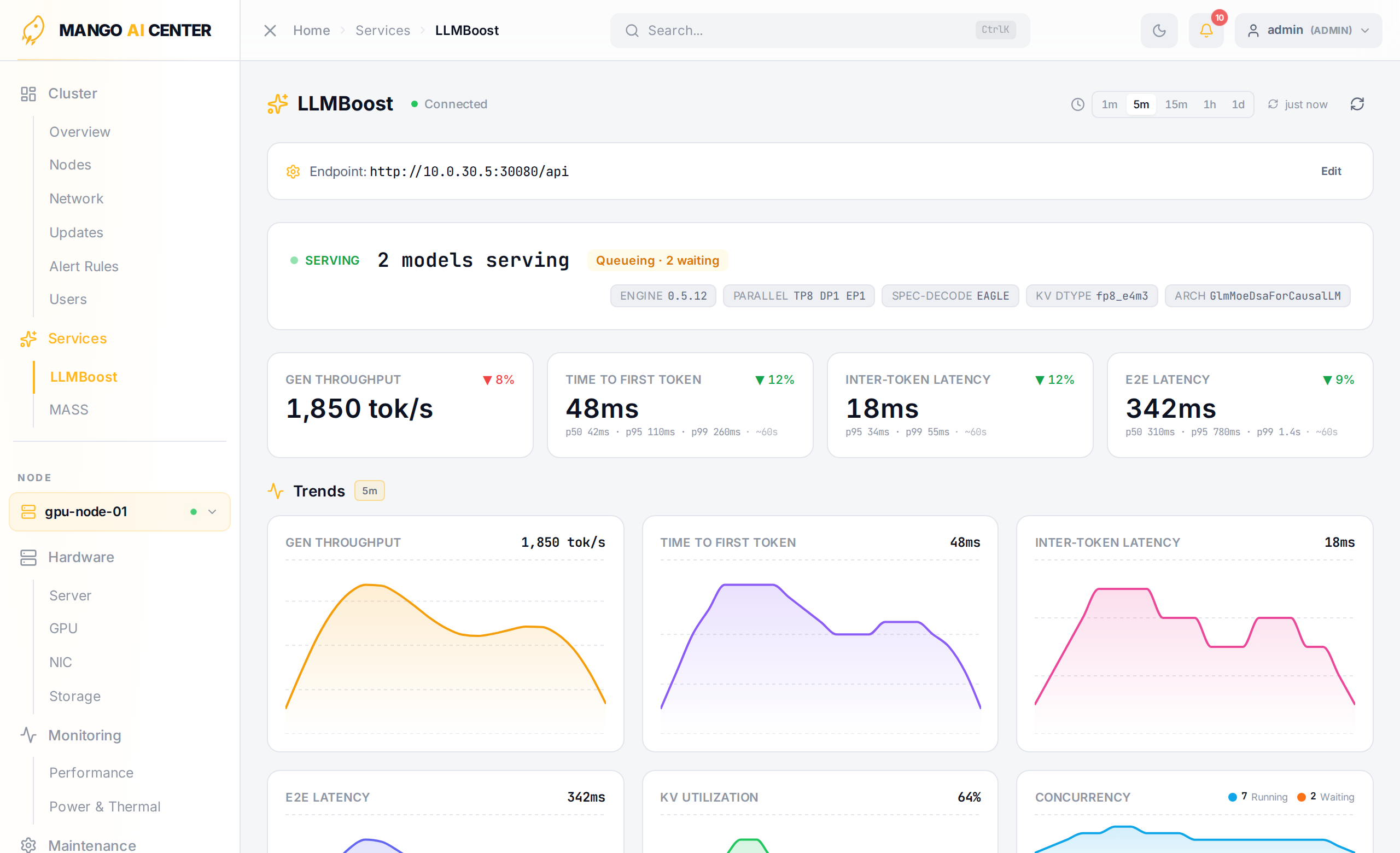Click the Services sparkle icon in sidebar
Screen dimensions: 1400x853
point(28,338)
